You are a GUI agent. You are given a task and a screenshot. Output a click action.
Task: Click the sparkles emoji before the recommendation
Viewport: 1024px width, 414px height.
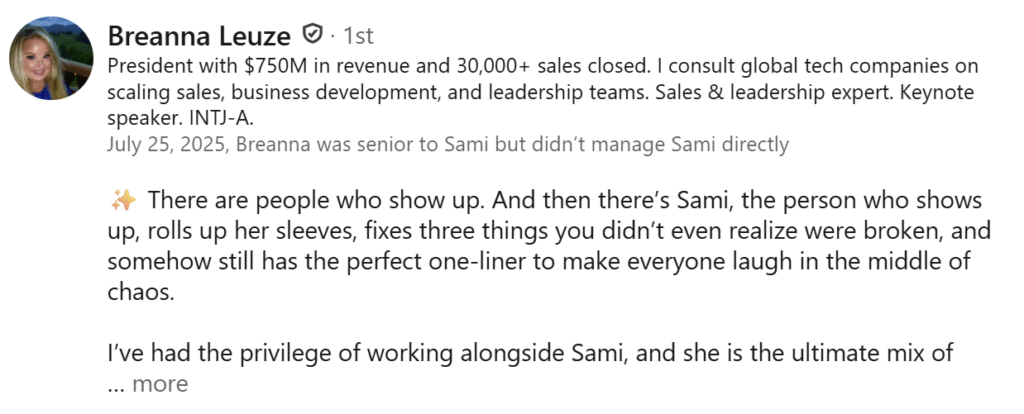(x=121, y=199)
